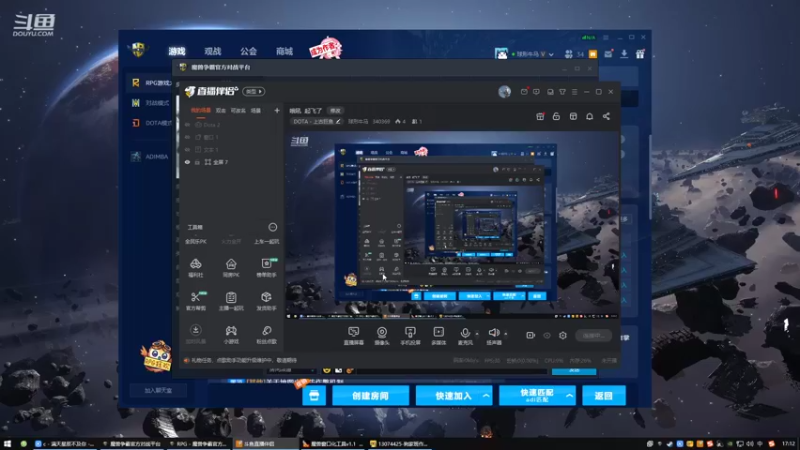Open the 主播一起玩 clipboard tool

coord(231,301)
